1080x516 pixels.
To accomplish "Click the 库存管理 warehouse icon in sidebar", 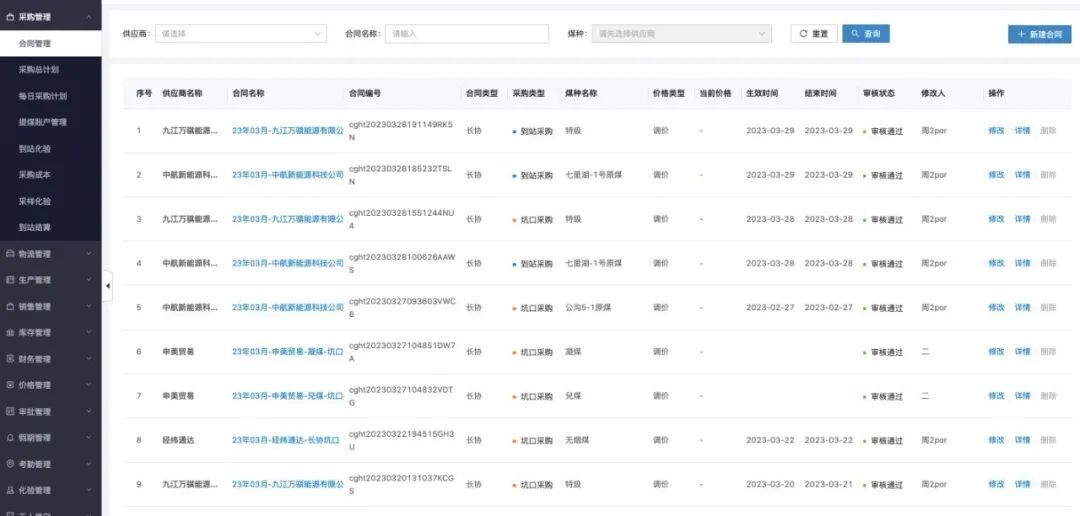I will pyautogui.click(x=10, y=332).
